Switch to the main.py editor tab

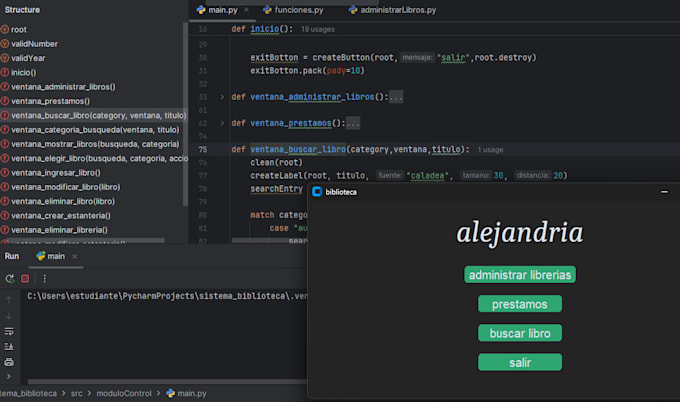click(x=222, y=10)
